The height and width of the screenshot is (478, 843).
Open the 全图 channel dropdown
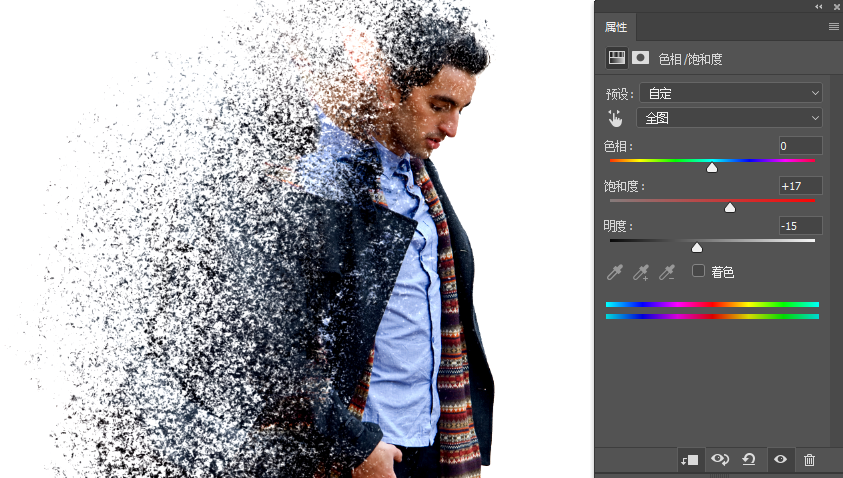729,118
